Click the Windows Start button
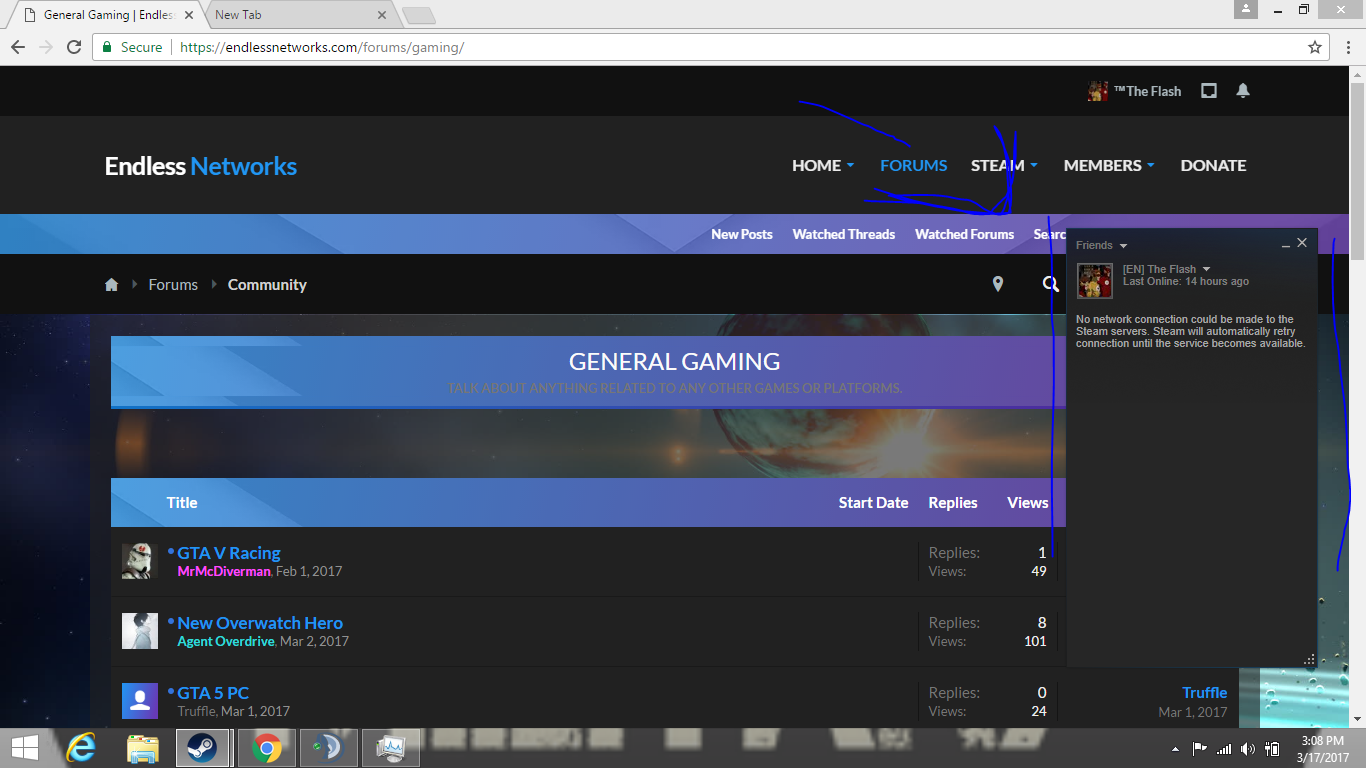The width and height of the screenshot is (1366, 768). [x=25, y=747]
